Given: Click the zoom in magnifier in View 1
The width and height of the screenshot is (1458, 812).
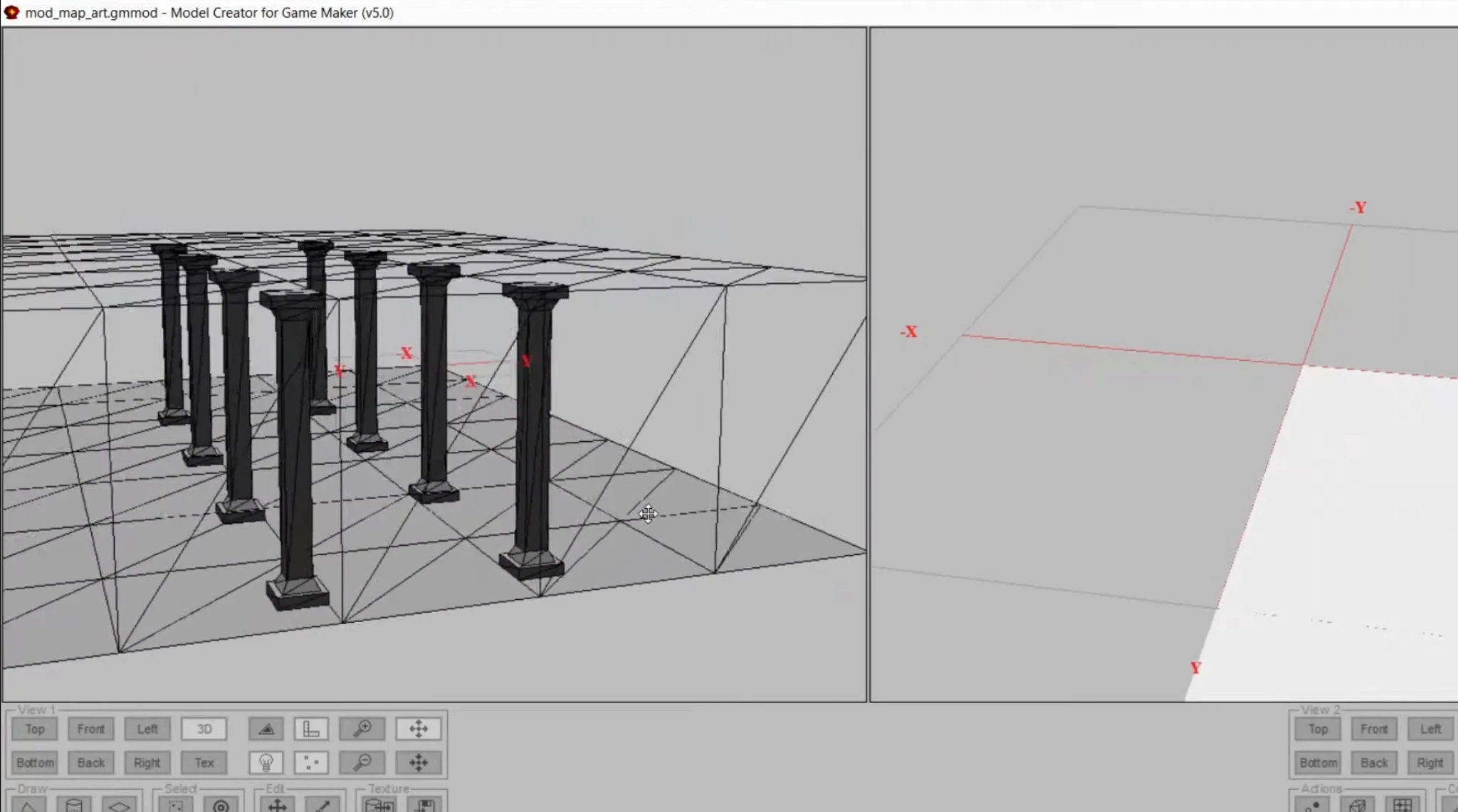Looking at the screenshot, I should point(362,729).
